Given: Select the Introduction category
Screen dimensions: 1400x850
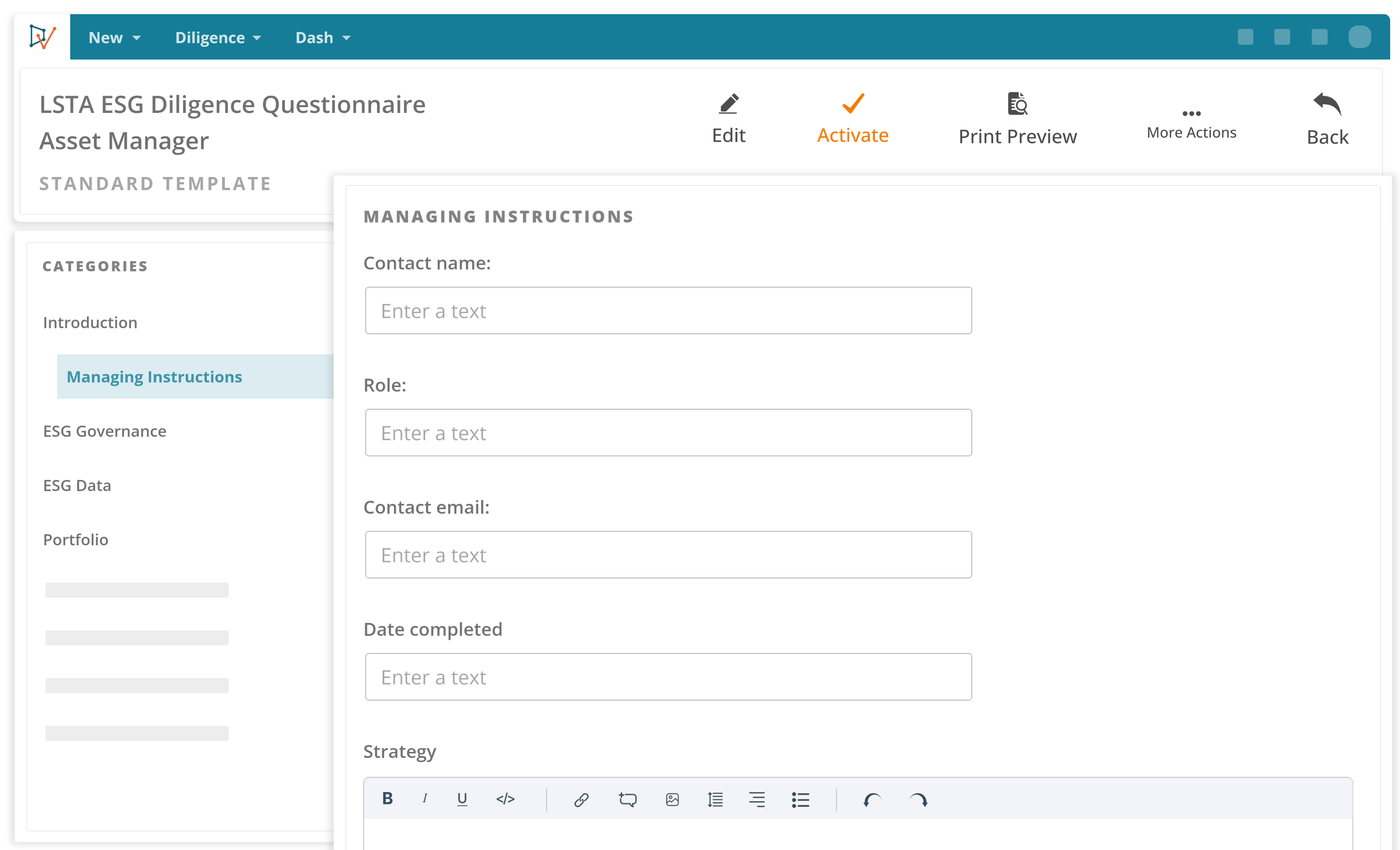Looking at the screenshot, I should pos(90,322).
